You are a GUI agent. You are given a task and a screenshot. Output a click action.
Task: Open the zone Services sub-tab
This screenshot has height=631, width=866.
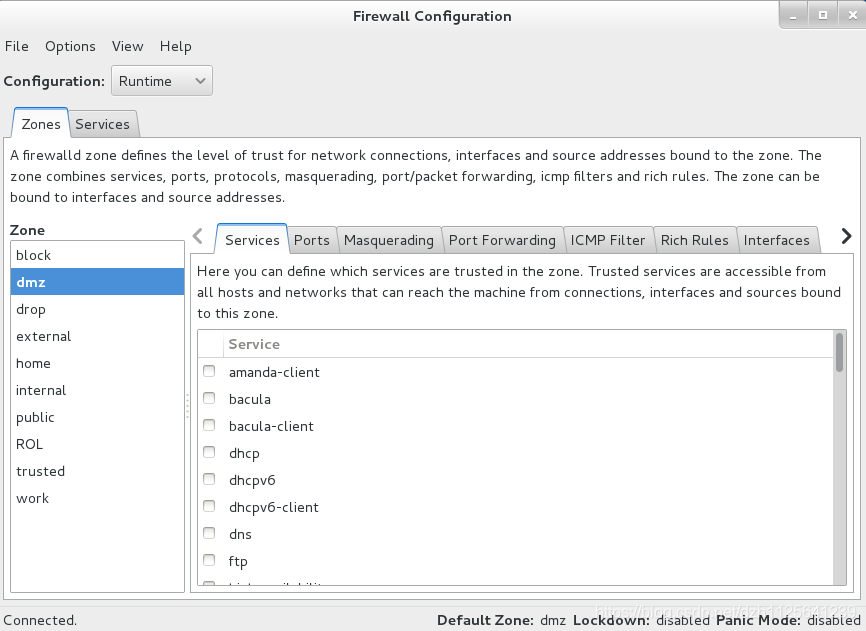point(252,240)
